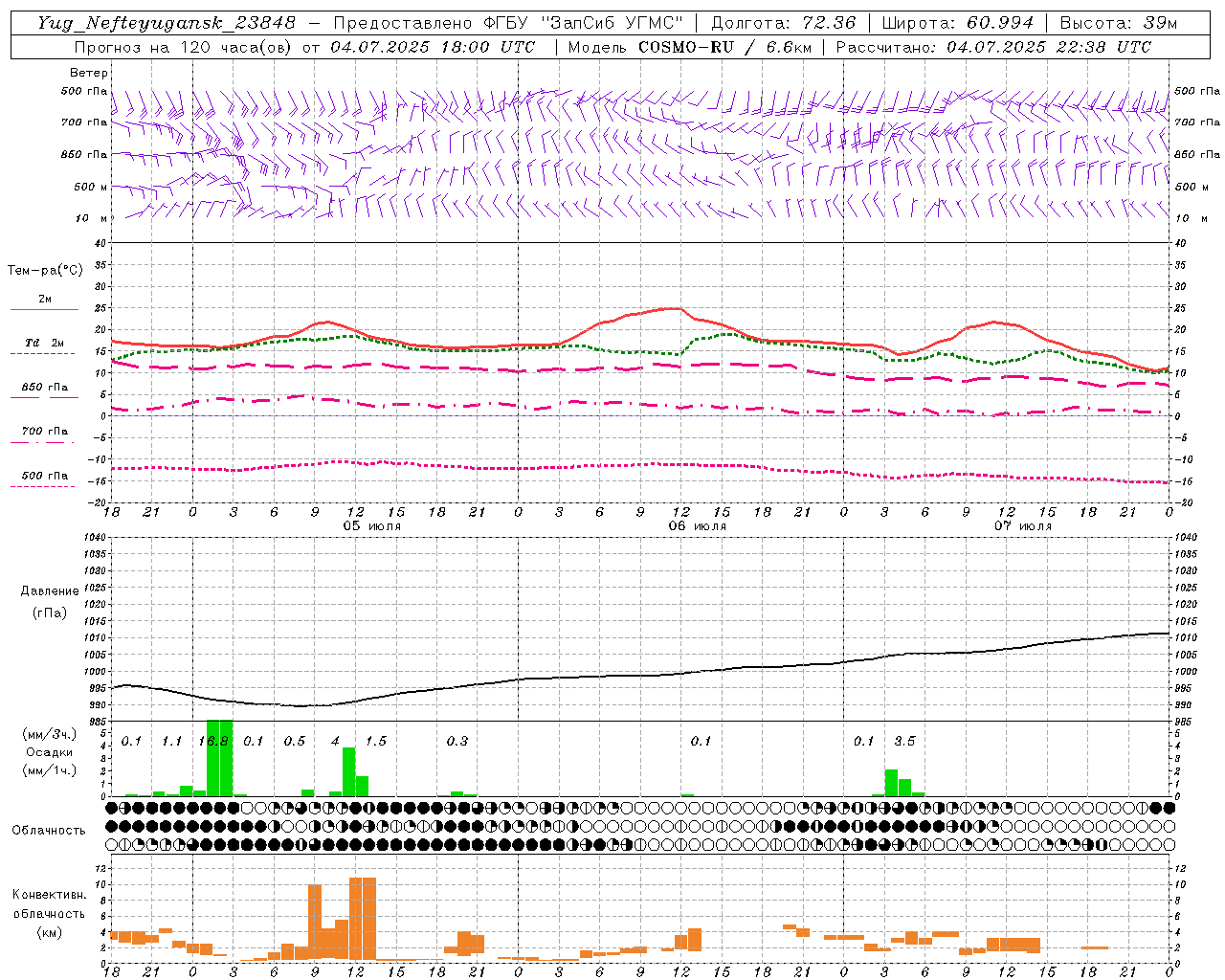The width and height of the screenshot is (1225, 980).
Task: Click the red 2м temperature legend line
Action: pos(44,310)
